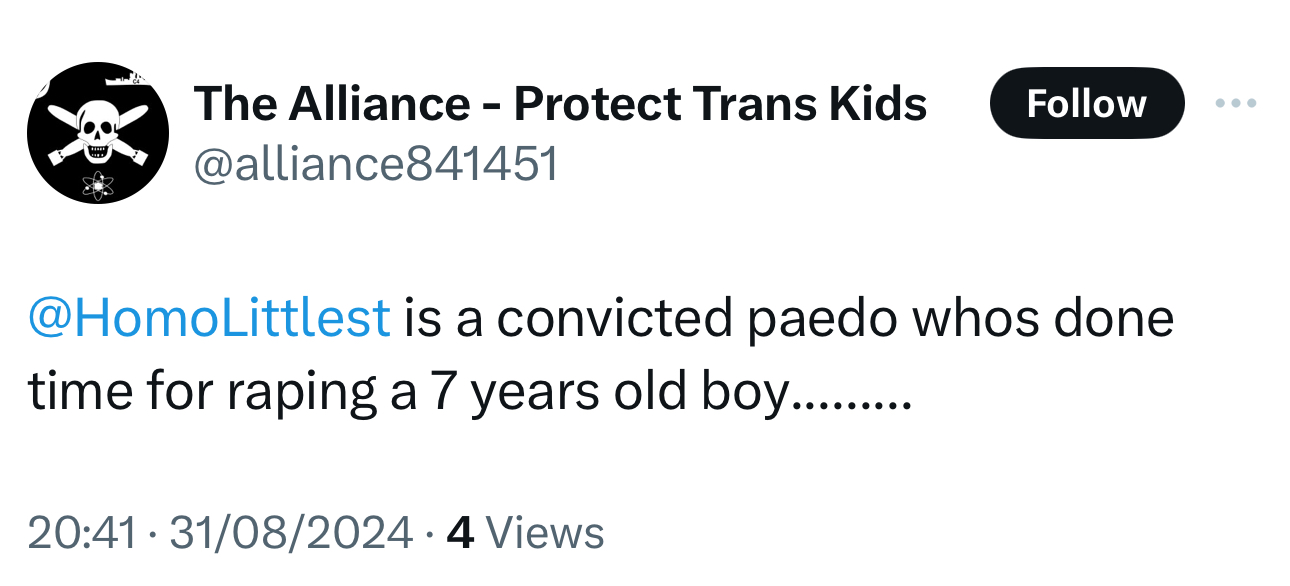Open the skull and crossbones profile avatar
This screenshot has height=586, width=1290.
pyautogui.click(x=97, y=133)
